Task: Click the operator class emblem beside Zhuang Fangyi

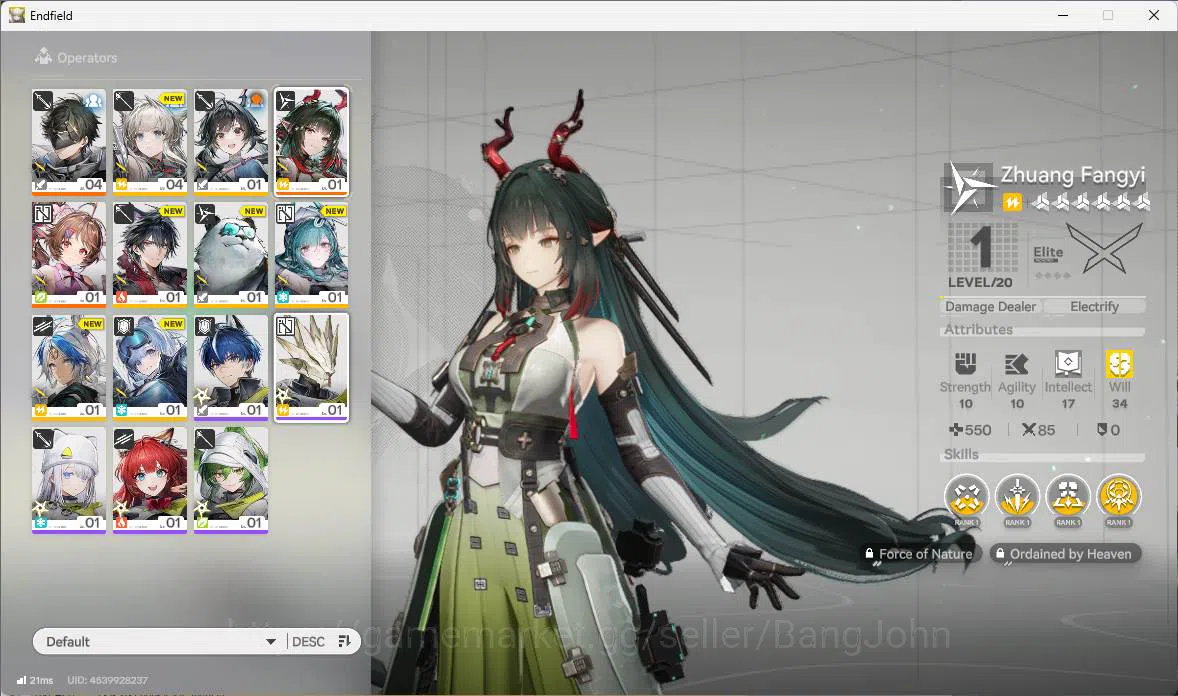Action: click(x=968, y=188)
